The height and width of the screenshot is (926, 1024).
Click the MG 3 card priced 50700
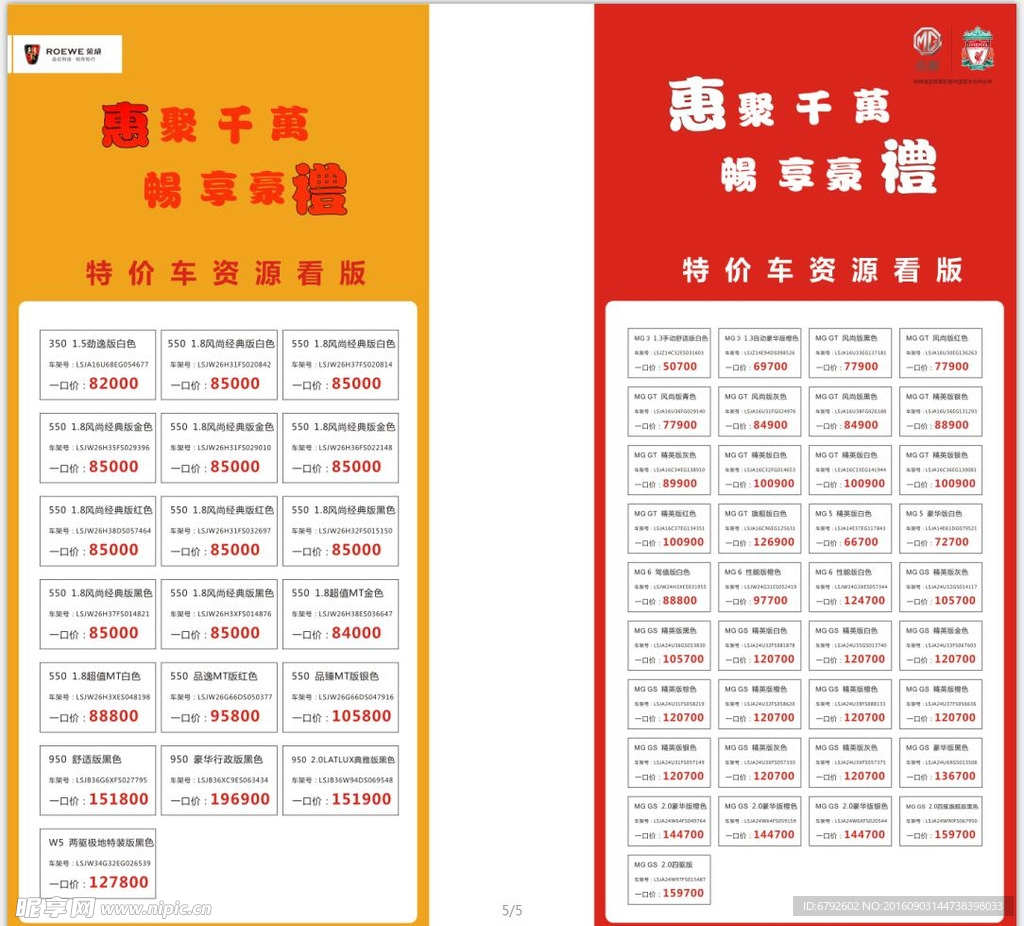[x=669, y=353]
